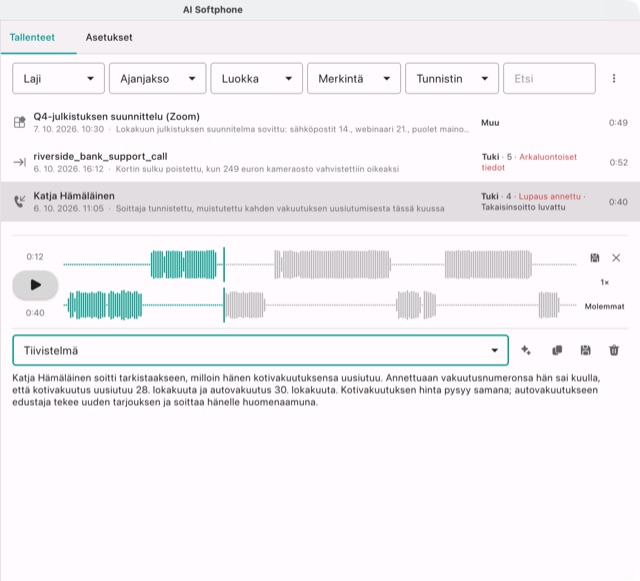Click the Arkaluontoiset tiedot tag

529,162
